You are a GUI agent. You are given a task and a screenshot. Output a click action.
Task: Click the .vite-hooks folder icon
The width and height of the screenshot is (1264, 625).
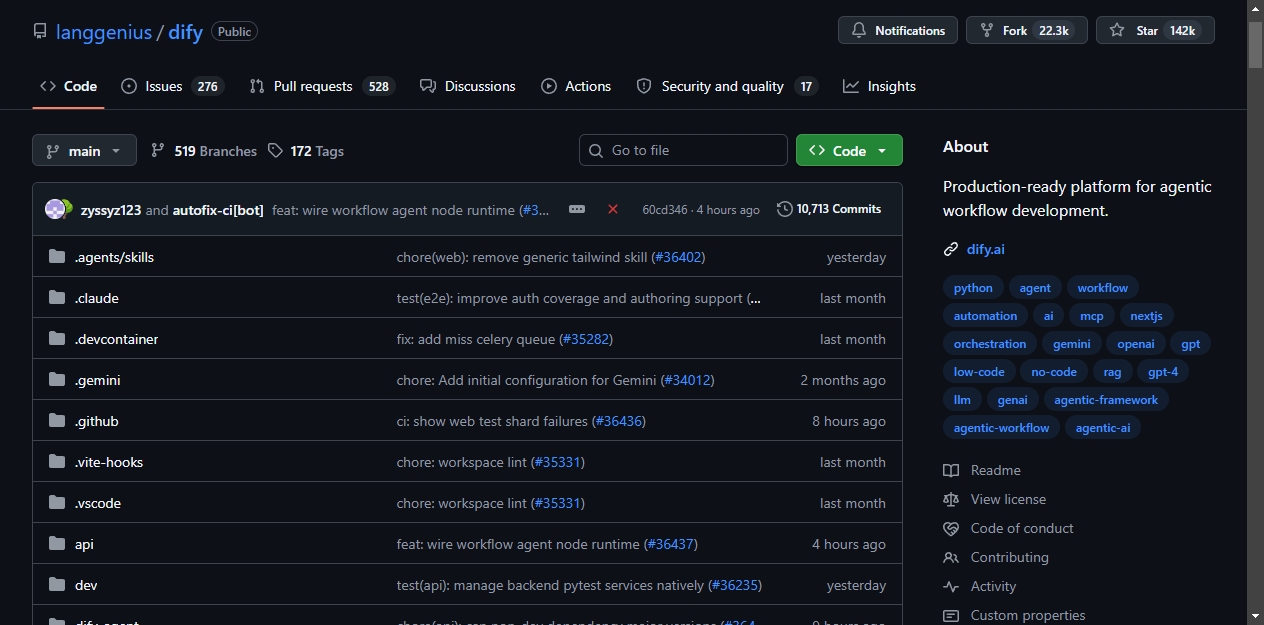coord(57,462)
